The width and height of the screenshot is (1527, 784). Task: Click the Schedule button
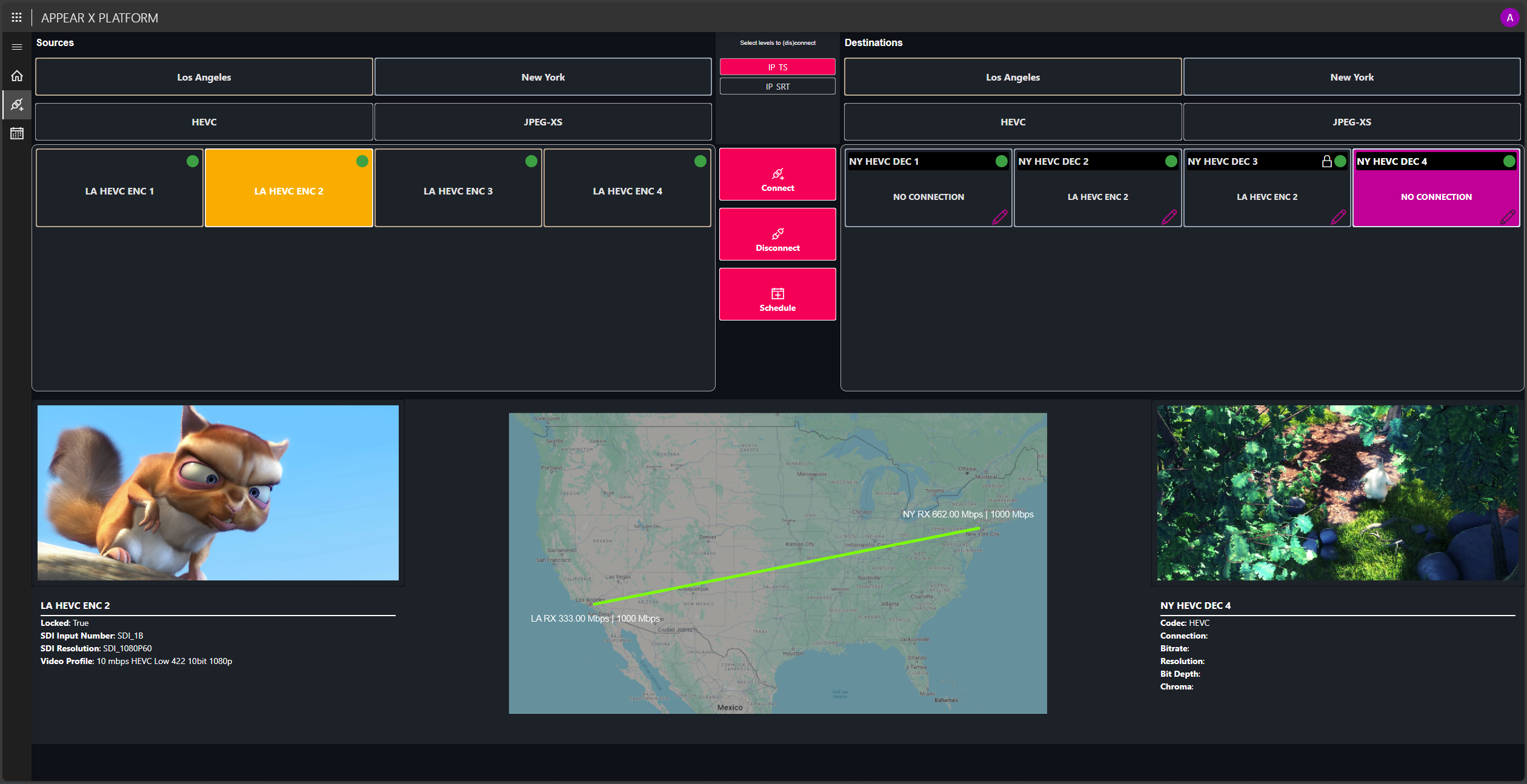coord(777,294)
